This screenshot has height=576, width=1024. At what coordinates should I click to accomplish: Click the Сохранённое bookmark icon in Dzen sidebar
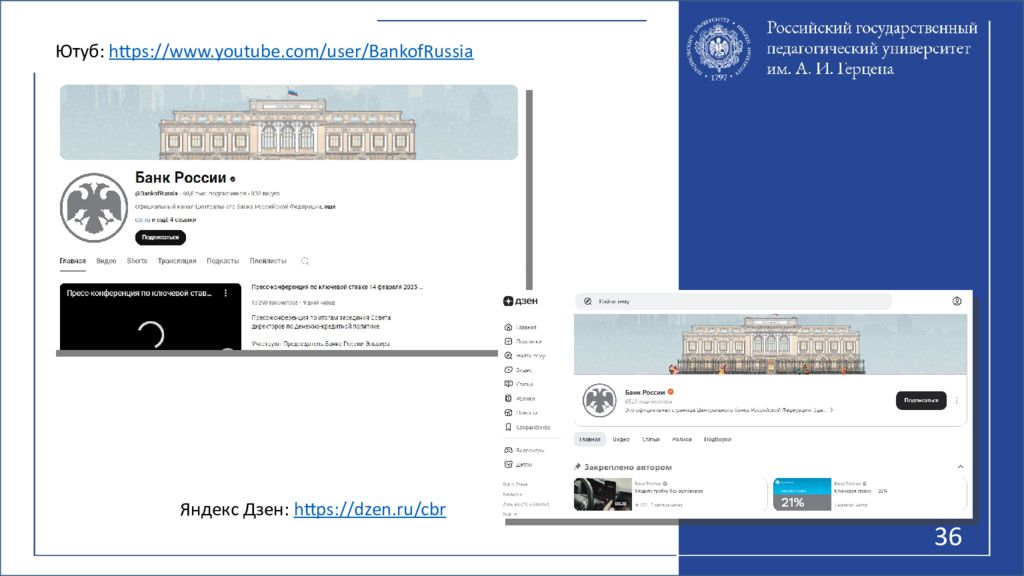click(x=508, y=427)
